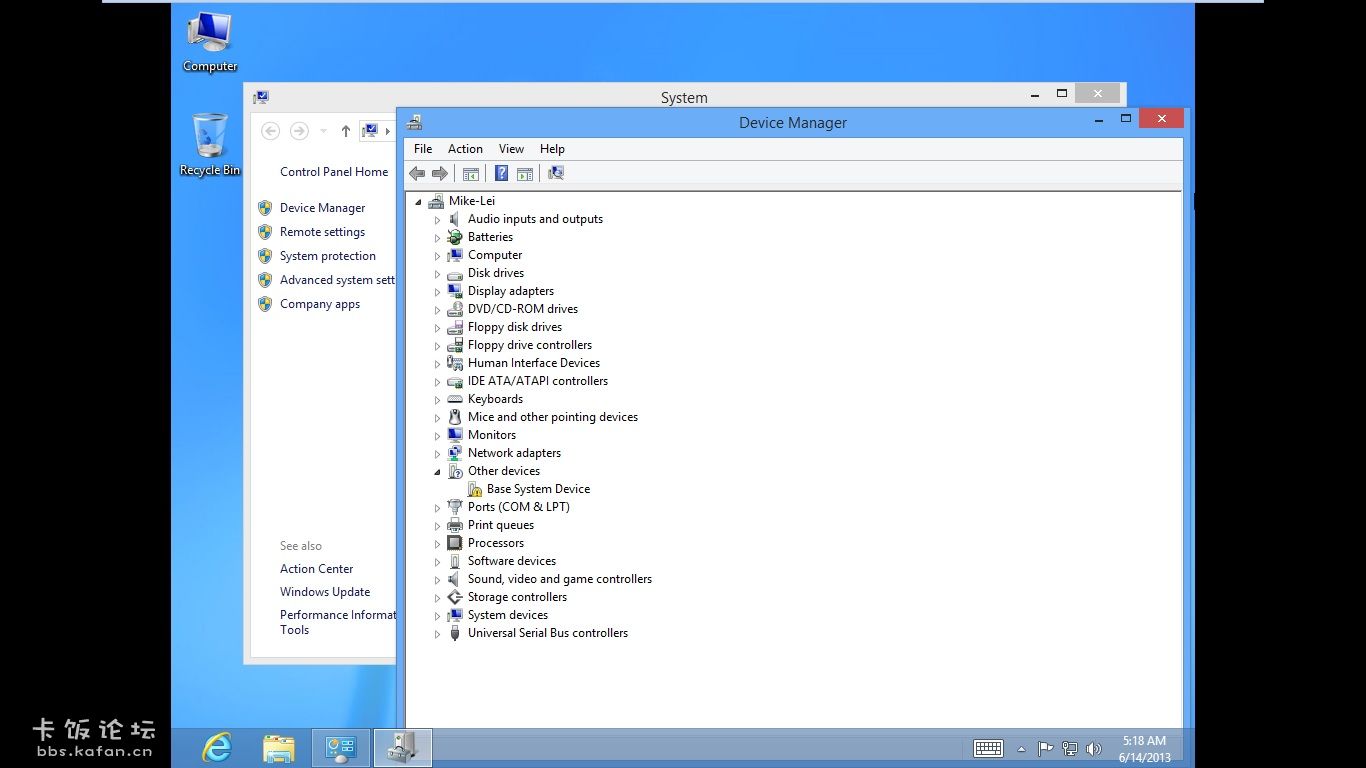Collapse the Mike-Lei root node arrow
1366x768 pixels.
[x=419, y=201]
